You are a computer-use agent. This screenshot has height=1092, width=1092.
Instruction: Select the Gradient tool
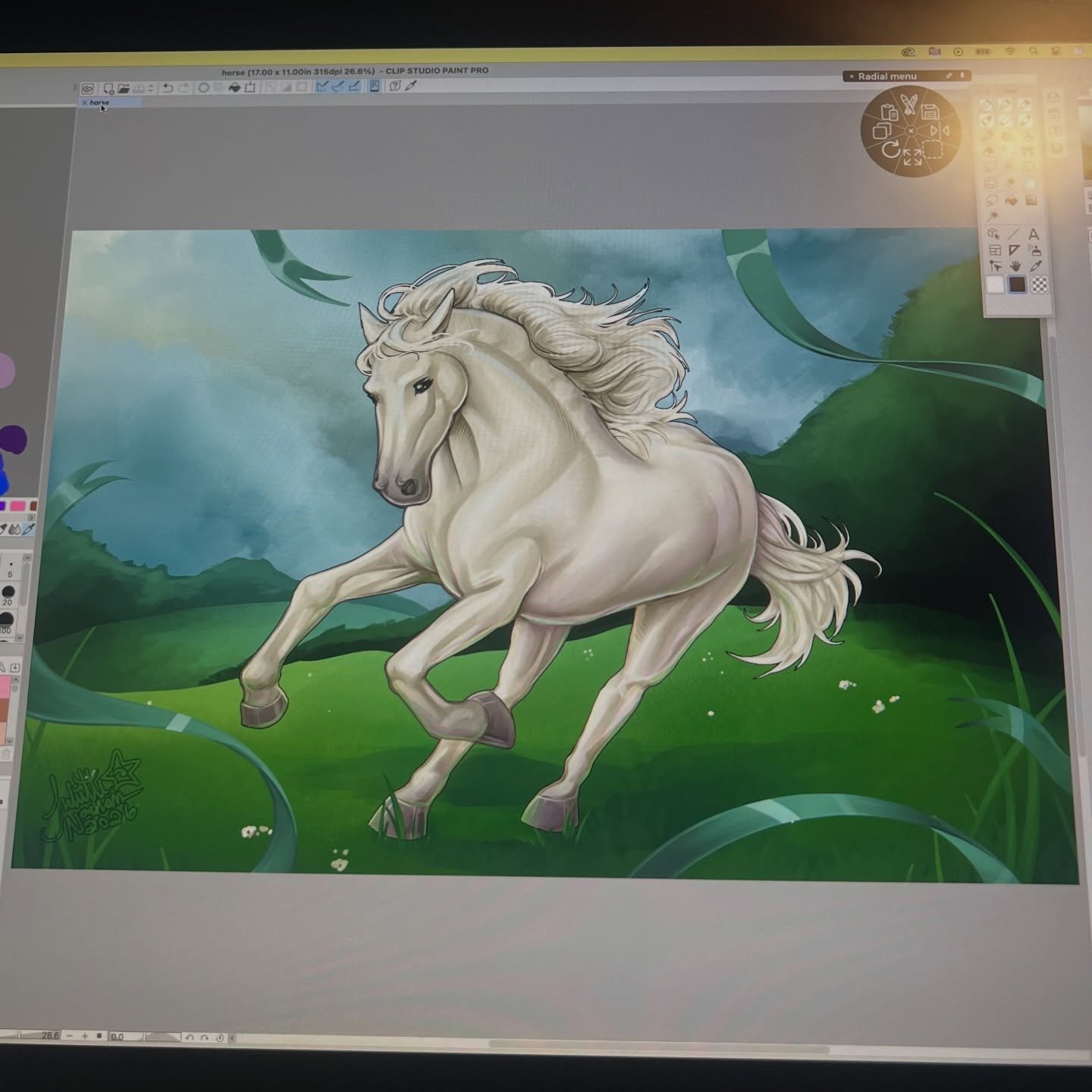[x=1031, y=200]
